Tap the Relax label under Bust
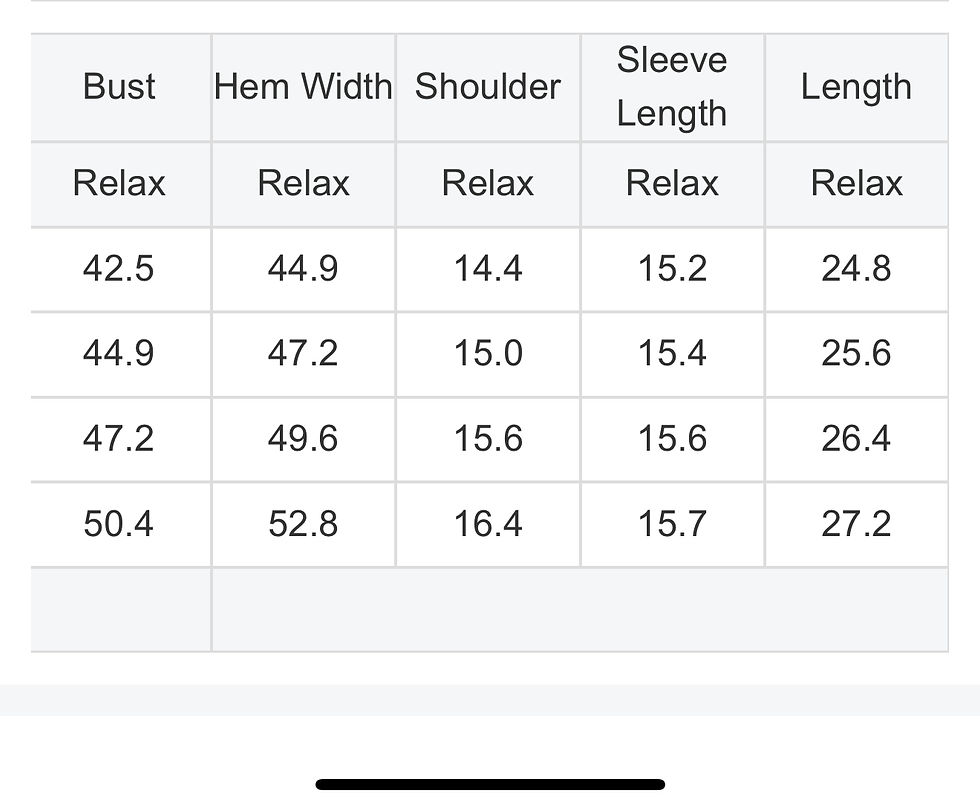This screenshot has height=808, width=980. [119, 184]
